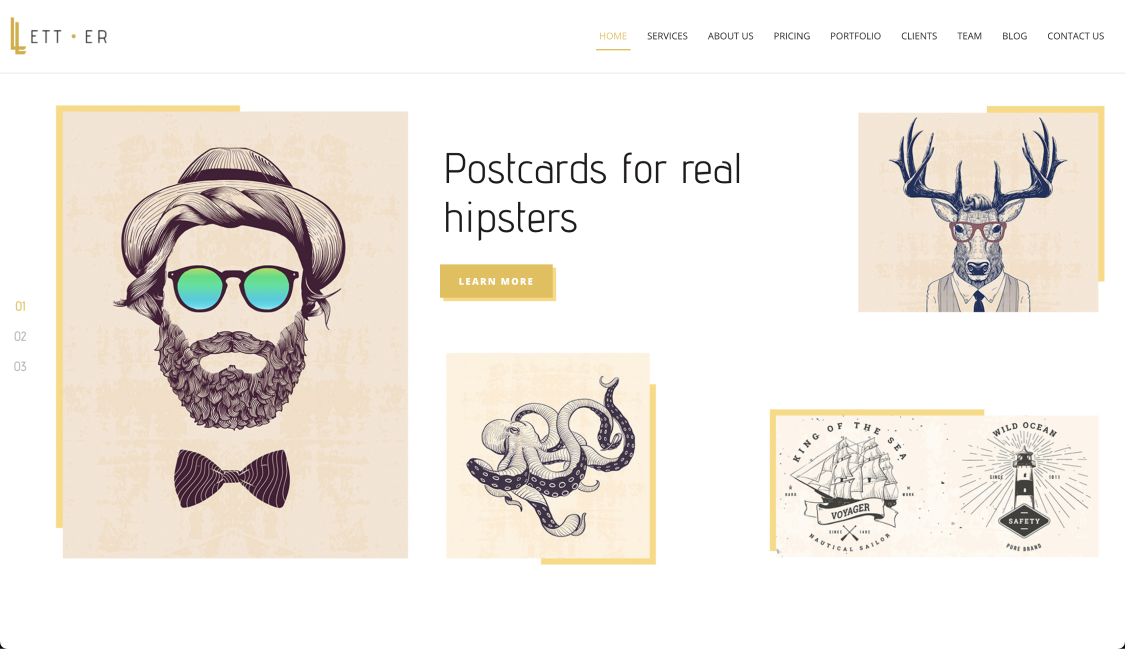The image size is (1125, 662).
Task: Select slide indicator 01
Action: point(20,306)
